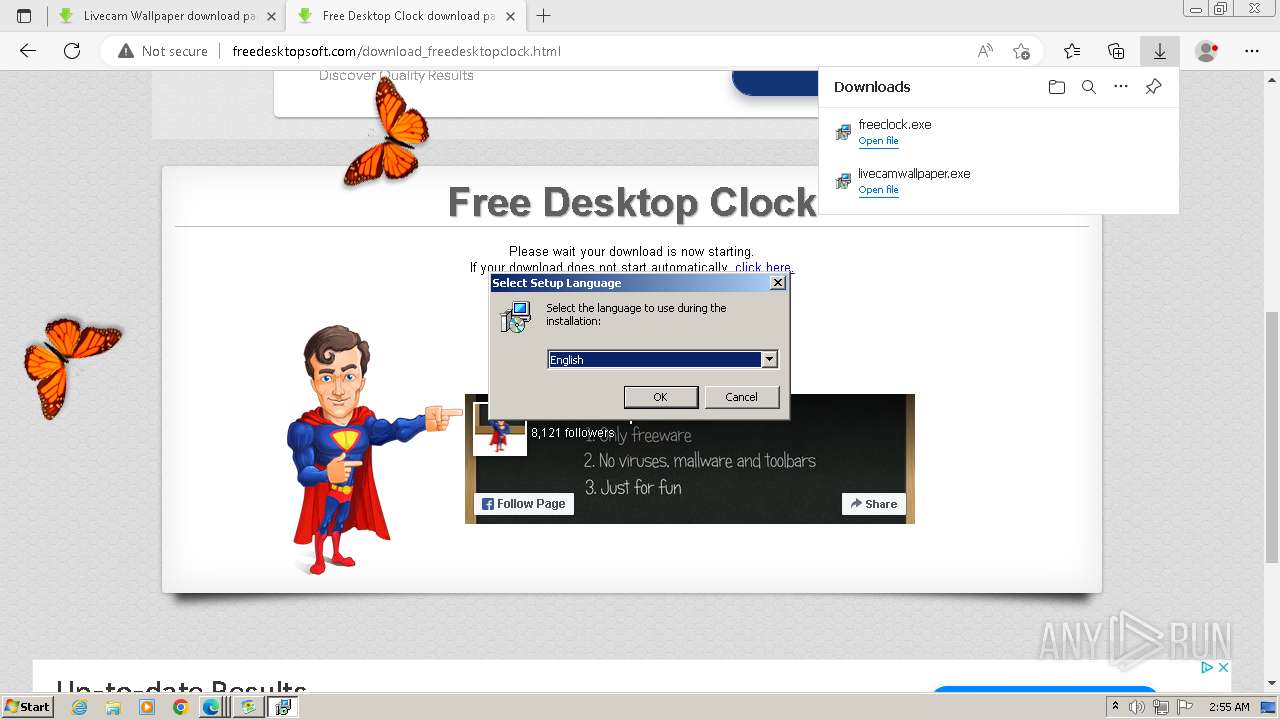Viewport: 1280px width, 720px height.
Task: Toggle the Downloads toolbar button
Action: (x=1160, y=51)
